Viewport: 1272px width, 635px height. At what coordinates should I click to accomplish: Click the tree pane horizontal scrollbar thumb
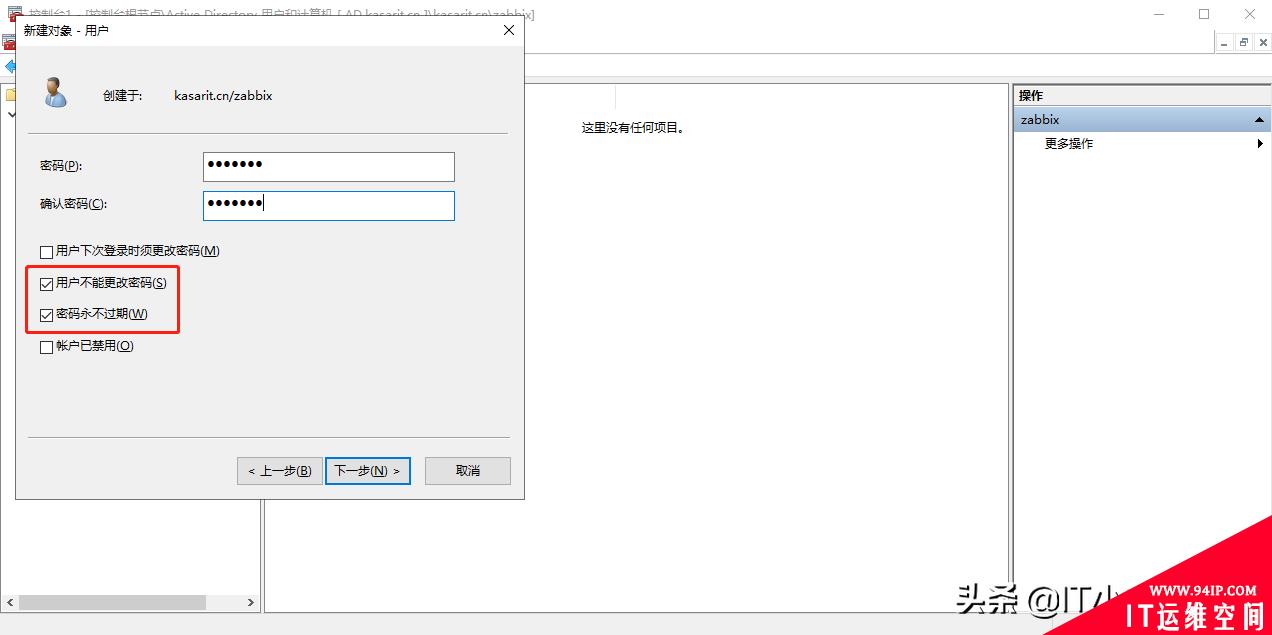tap(112, 603)
